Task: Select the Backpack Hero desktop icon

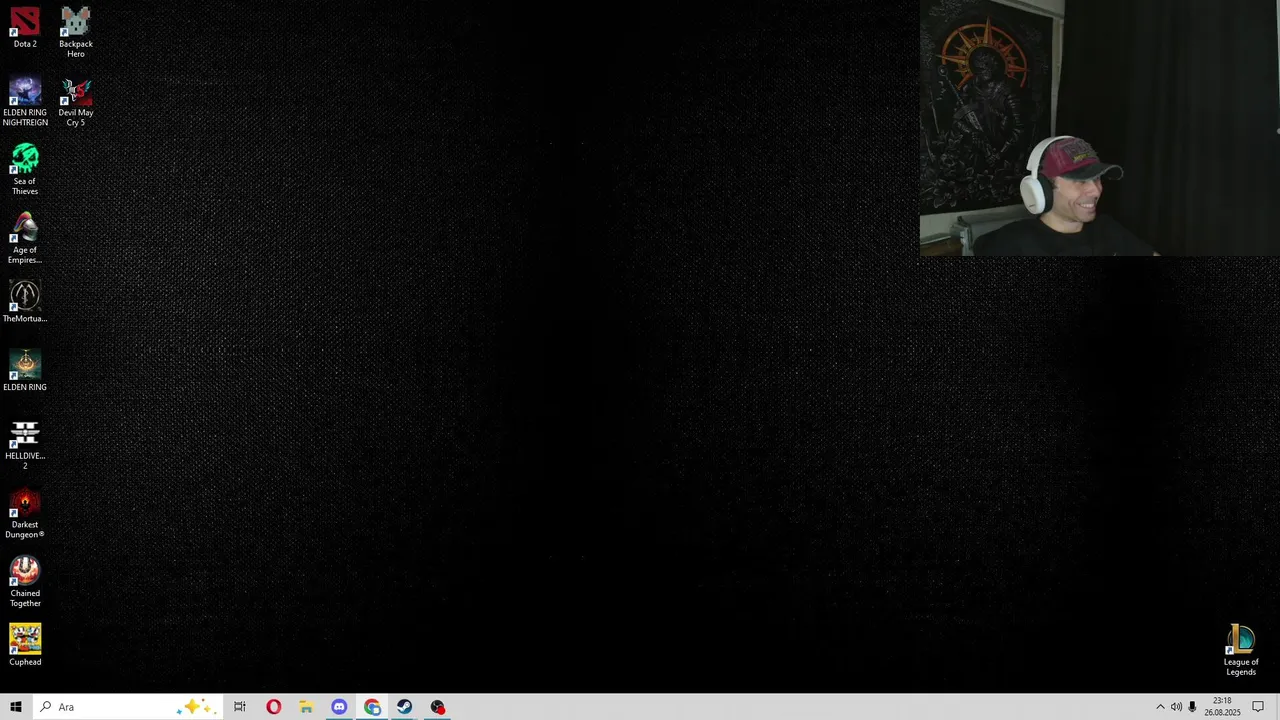Action: click(76, 33)
